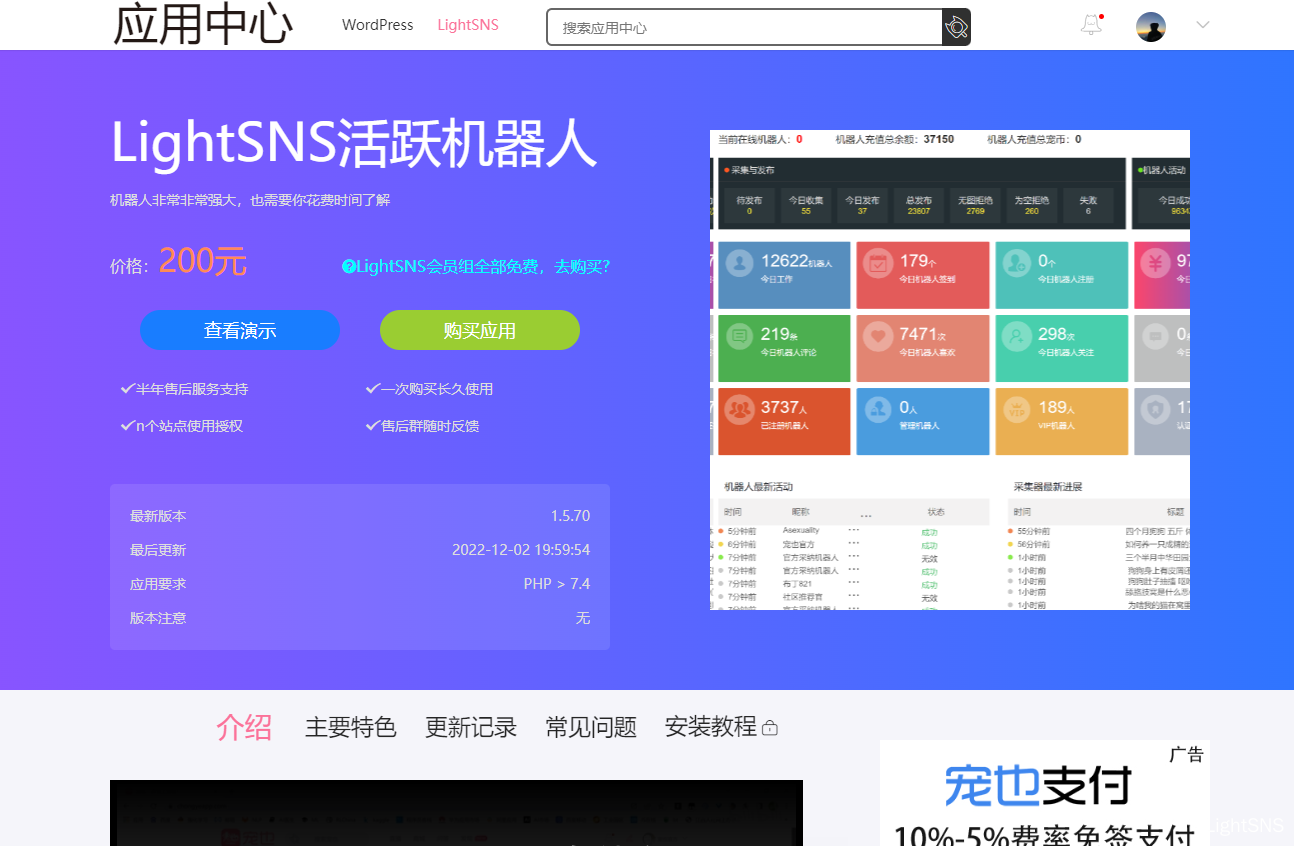Click the update date 2022-12-02 19:59:54

[x=521, y=550]
